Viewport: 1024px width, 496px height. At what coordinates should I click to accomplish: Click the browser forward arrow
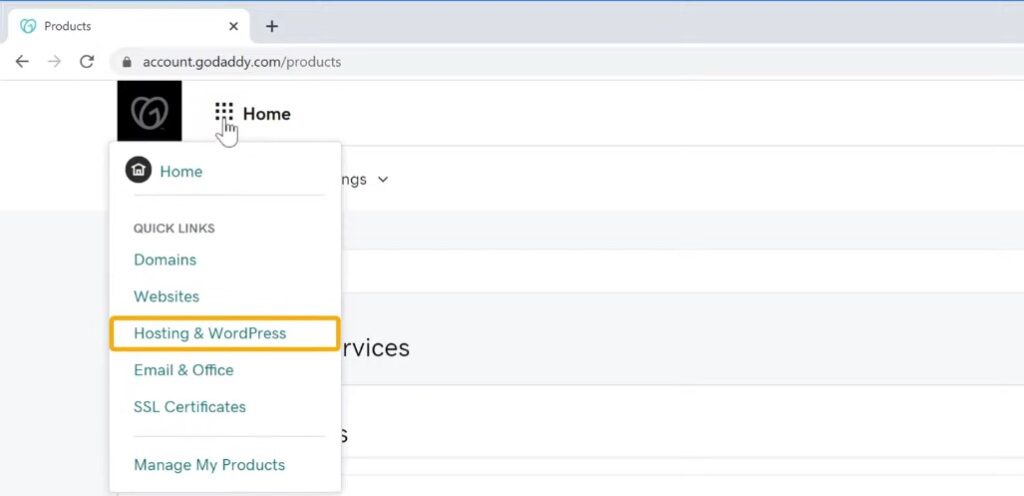(55, 62)
